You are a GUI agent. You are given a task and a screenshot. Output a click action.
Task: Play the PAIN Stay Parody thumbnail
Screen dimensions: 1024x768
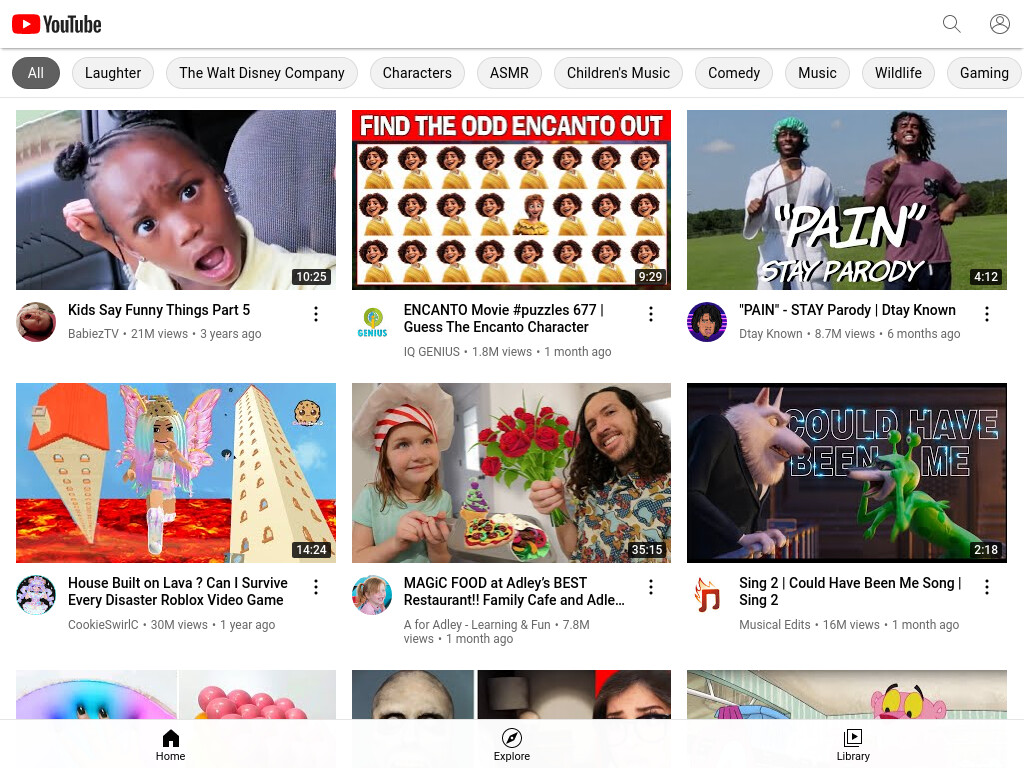(x=846, y=200)
